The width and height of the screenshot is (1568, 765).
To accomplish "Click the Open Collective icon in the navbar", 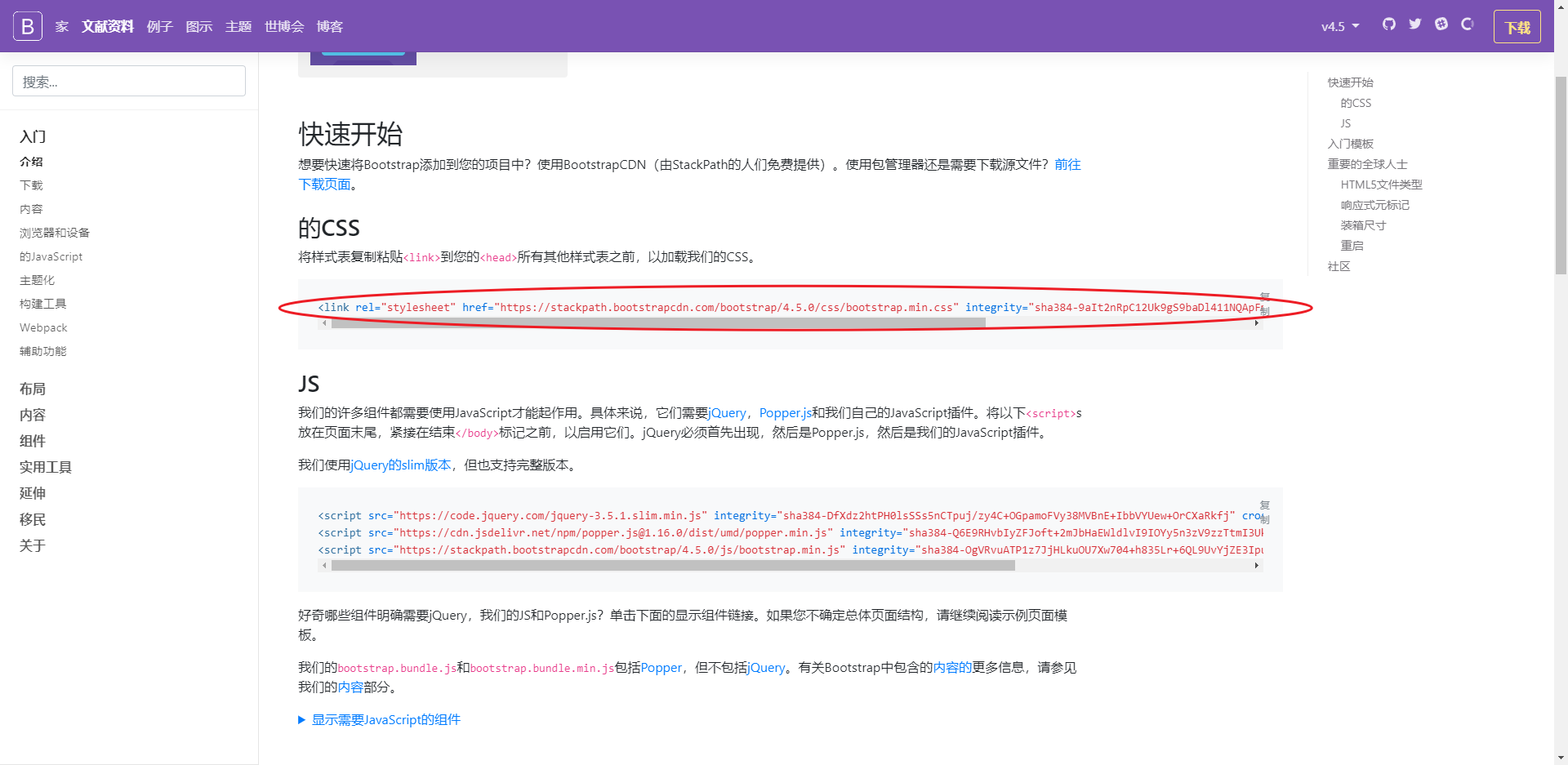I will pos(1468,25).
